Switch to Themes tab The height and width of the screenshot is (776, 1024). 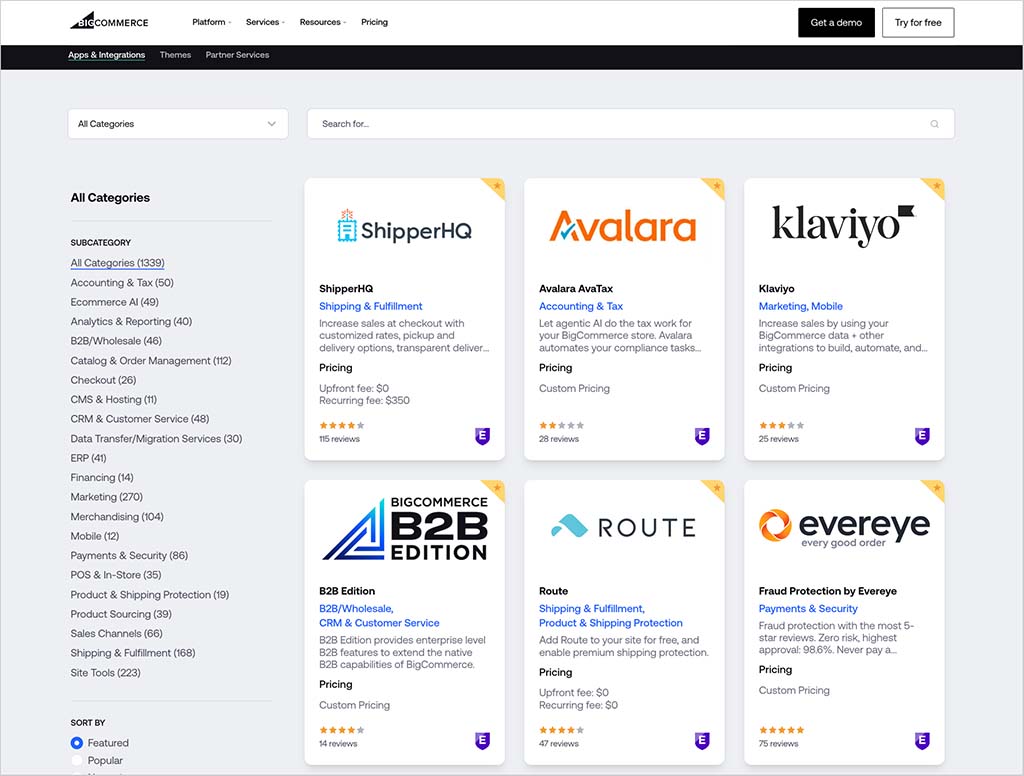coord(175,55)
